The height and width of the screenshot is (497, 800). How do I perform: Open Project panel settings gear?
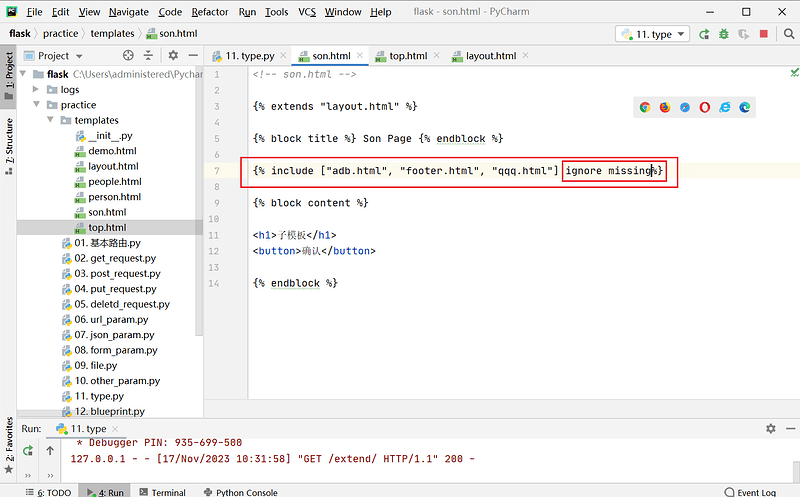[x=173, y=55]
